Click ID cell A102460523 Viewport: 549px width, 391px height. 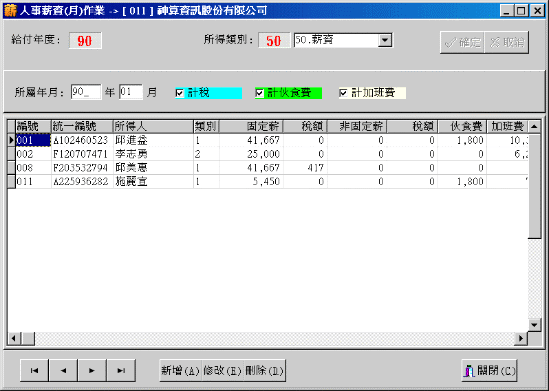pyautogui.click(x=82, y=140)
